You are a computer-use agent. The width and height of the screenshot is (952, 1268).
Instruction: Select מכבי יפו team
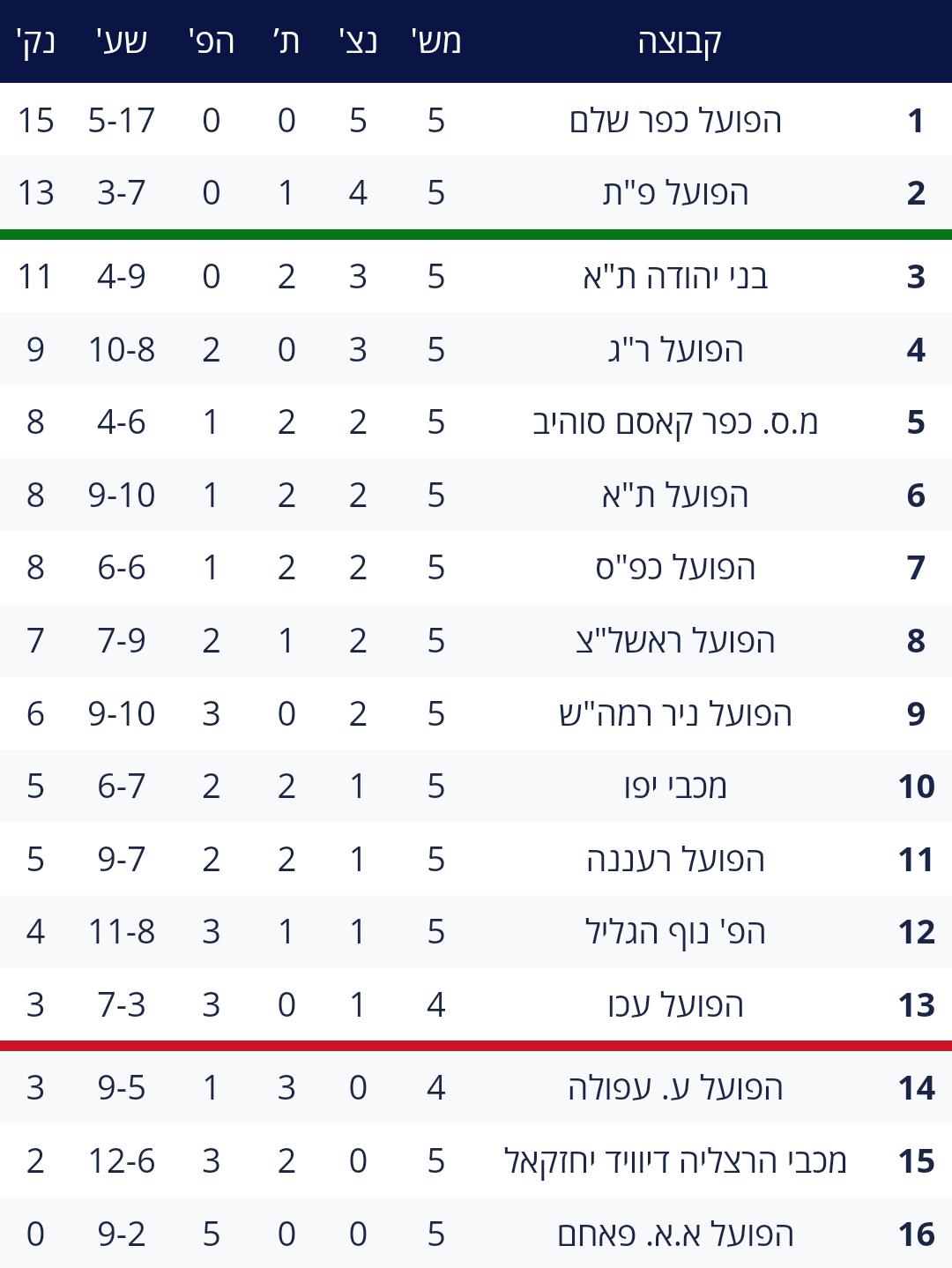pyautogui.click(x=675, y=787)
